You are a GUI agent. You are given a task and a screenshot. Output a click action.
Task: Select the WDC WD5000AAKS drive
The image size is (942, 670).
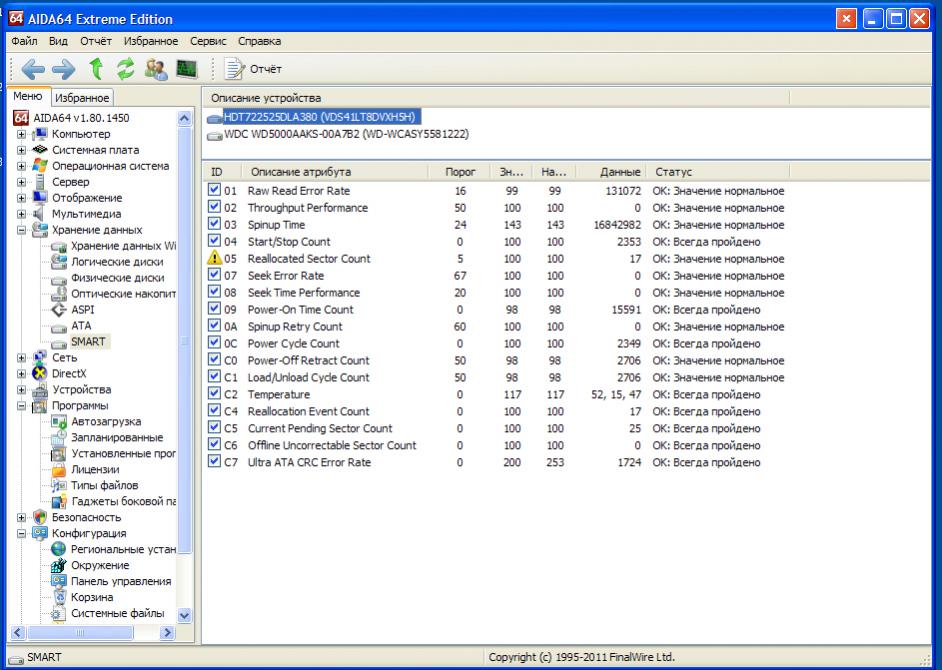(346, 134)
